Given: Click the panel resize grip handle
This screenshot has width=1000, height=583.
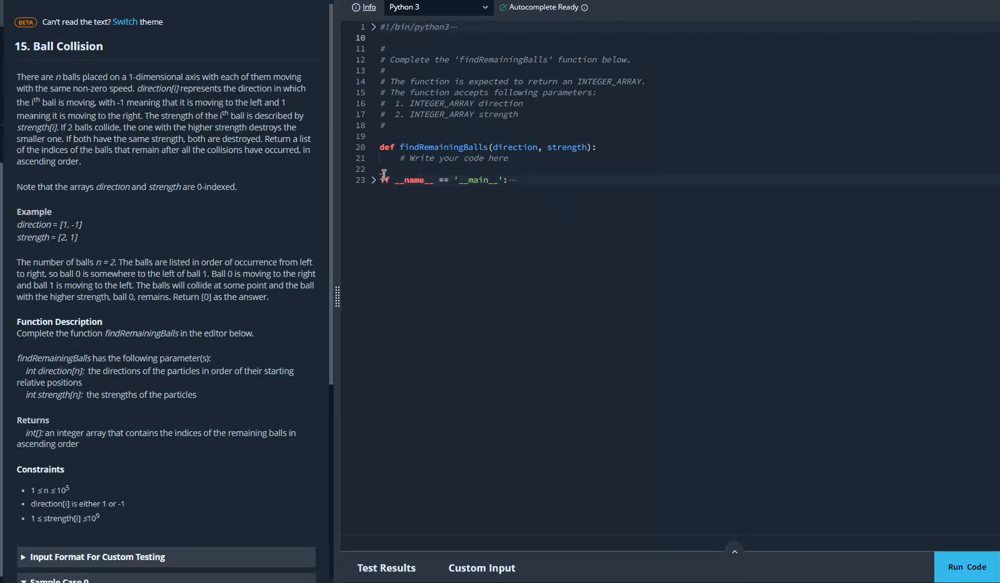Looking at the screenshot, I should click(337, 296).
